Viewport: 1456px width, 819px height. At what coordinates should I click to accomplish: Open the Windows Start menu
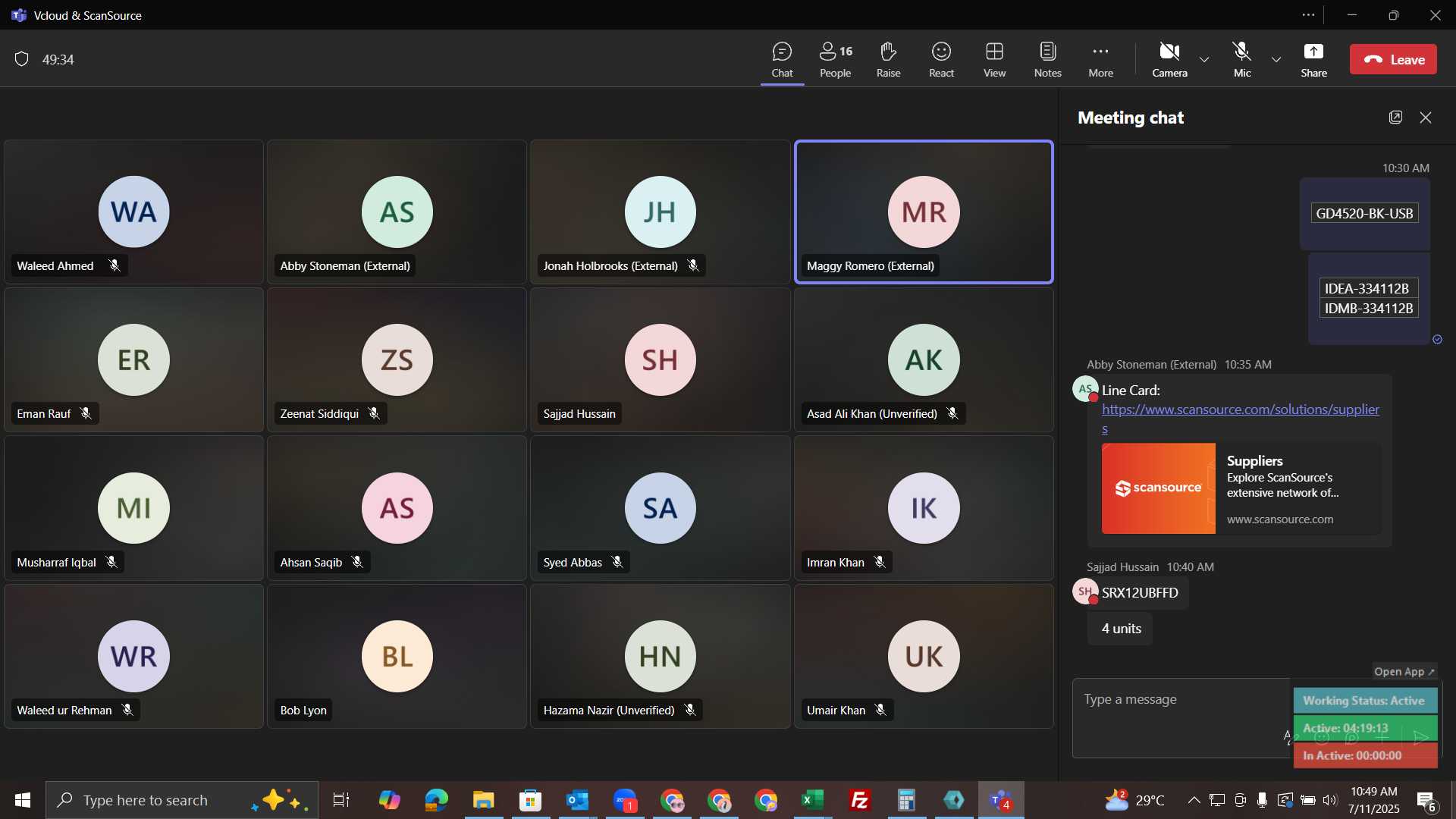(x=23, y=800)
